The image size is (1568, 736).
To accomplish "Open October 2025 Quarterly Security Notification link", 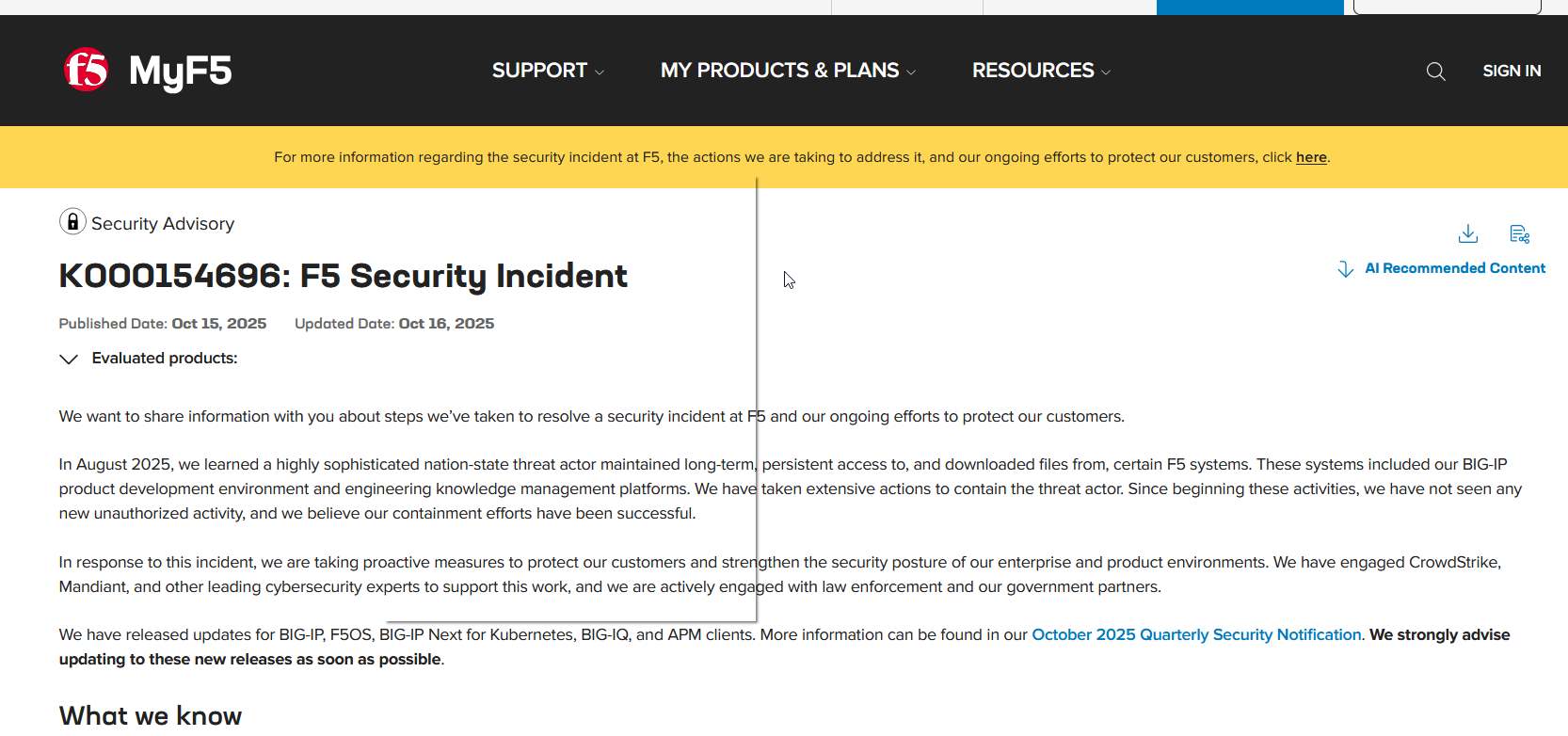I will [1196, 634].
